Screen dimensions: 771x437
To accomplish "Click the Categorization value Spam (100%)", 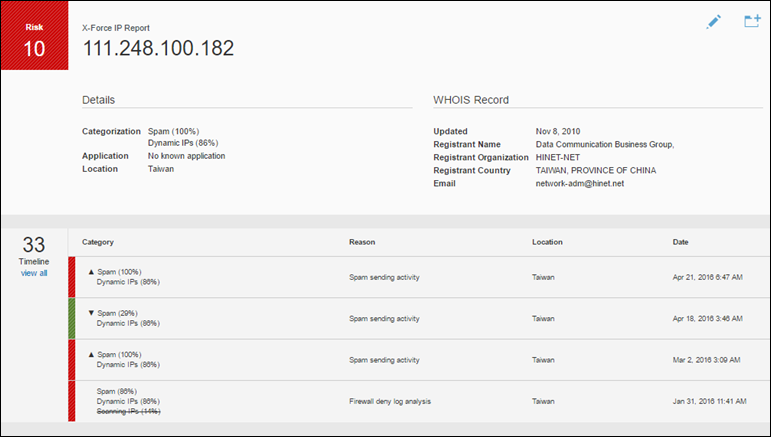I will coord(174,131).
